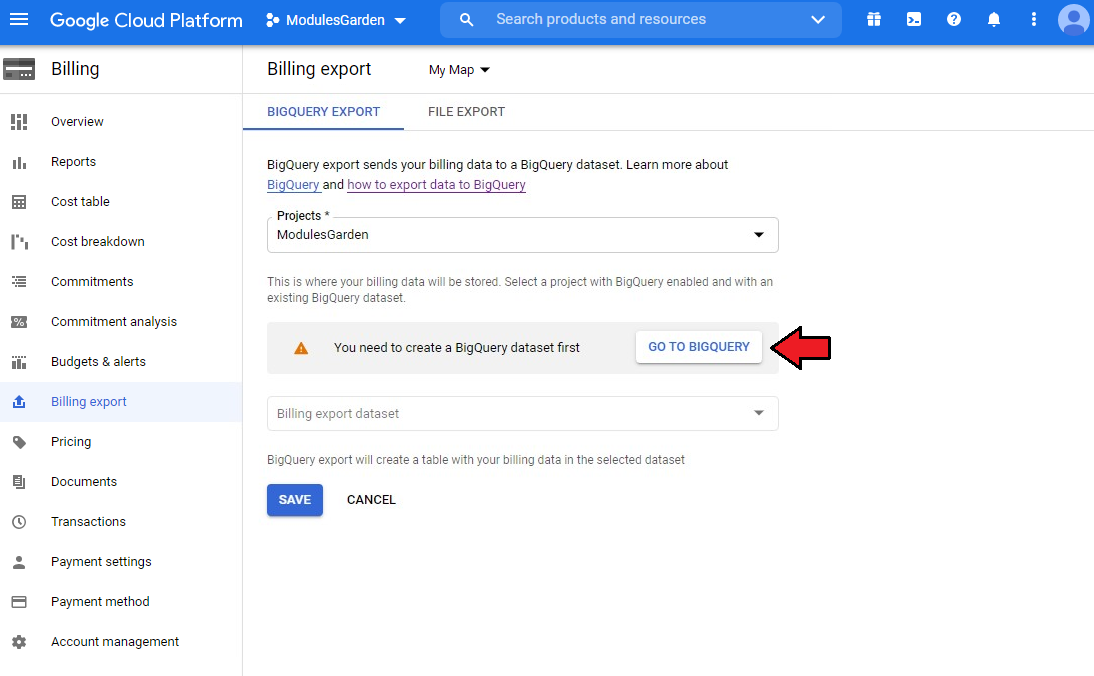
Task: Click the Go To BigQuery button
Action: click(x=698, y=347)
